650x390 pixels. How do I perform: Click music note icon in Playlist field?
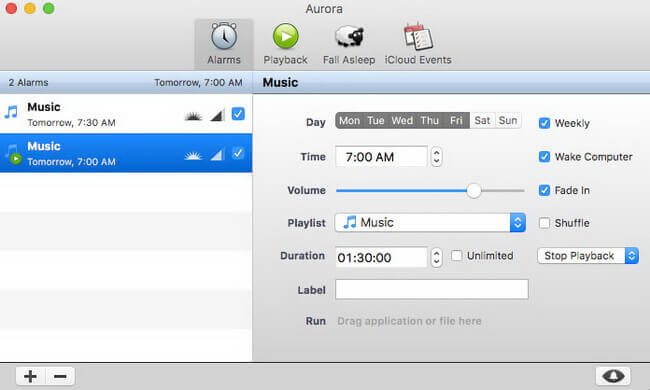point(349,223)
